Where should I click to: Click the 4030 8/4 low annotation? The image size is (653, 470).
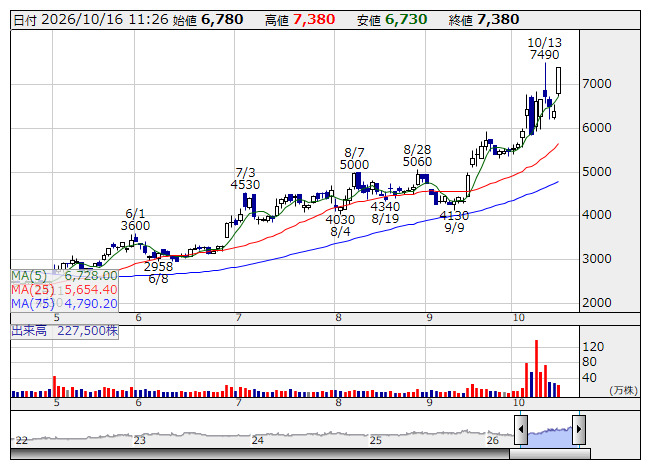tap(340, 226)
